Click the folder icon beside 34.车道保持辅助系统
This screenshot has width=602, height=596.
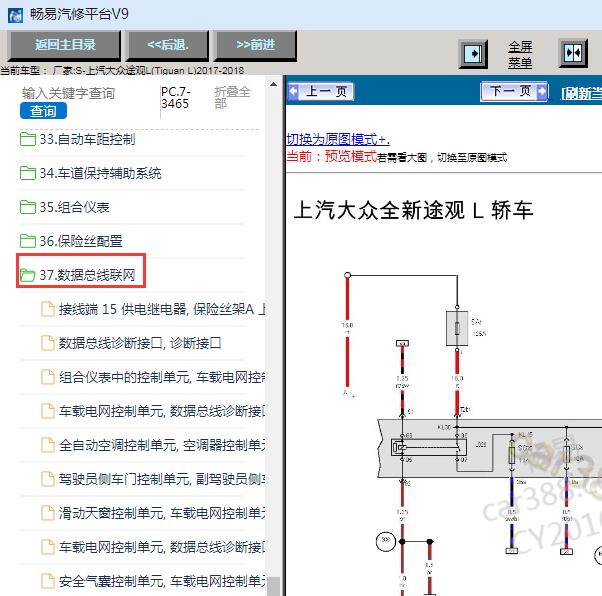pyautogui.click(x=28, y=173)
